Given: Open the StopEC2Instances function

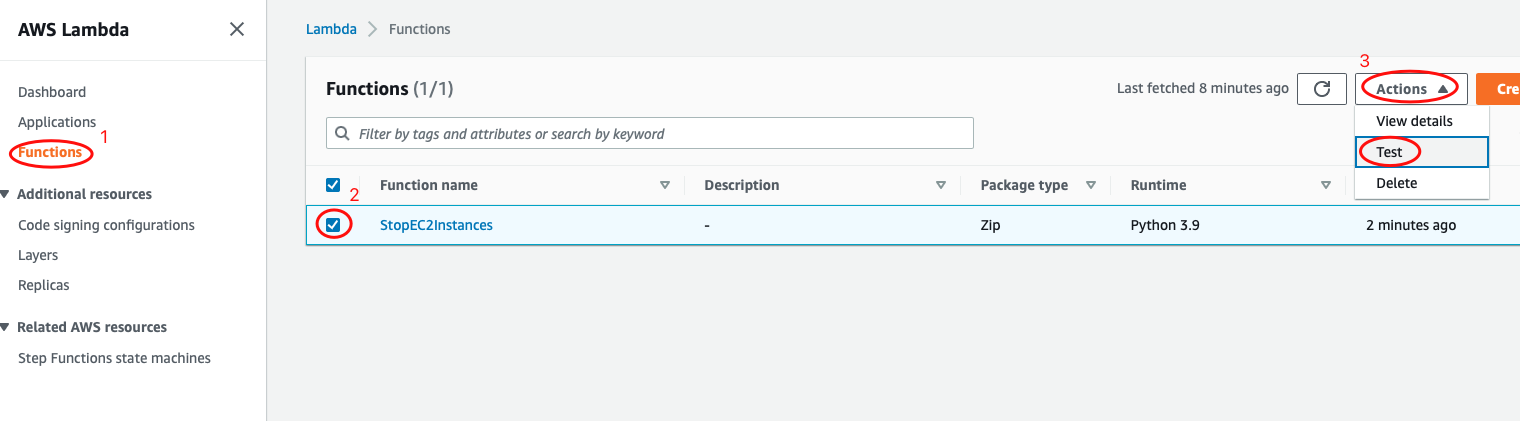Looking at the screenshot, I should (436, 225).
